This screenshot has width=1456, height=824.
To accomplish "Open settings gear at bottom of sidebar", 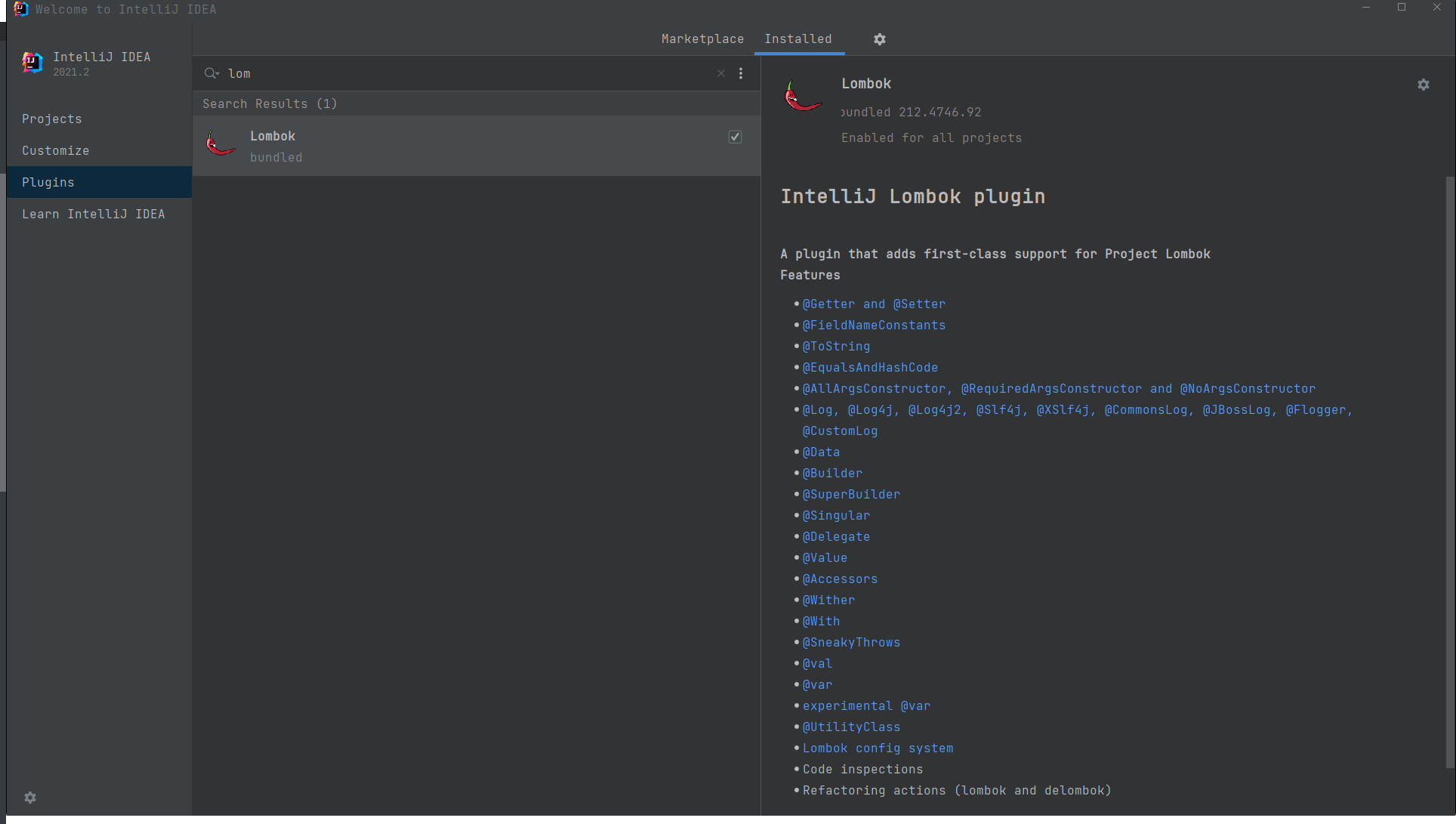I will pos(30,798).
